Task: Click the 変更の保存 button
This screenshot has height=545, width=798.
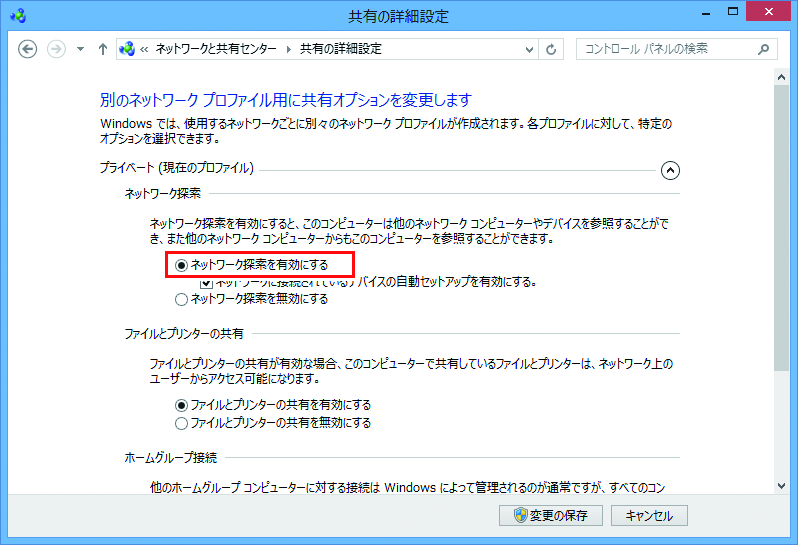Action: [x=551, y=515]
